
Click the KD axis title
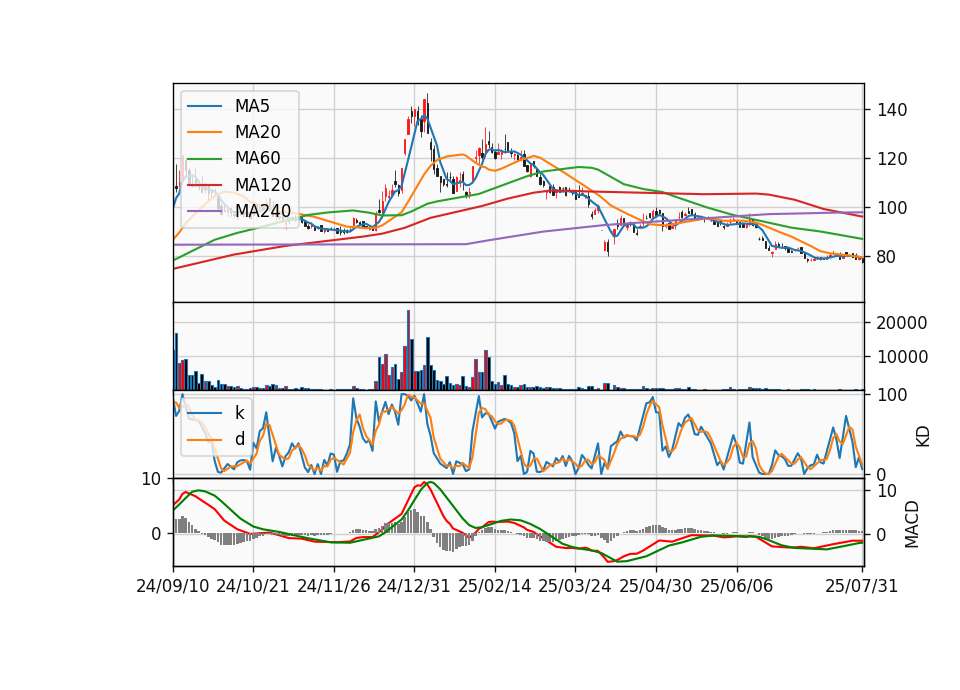[x=923, y=437]
